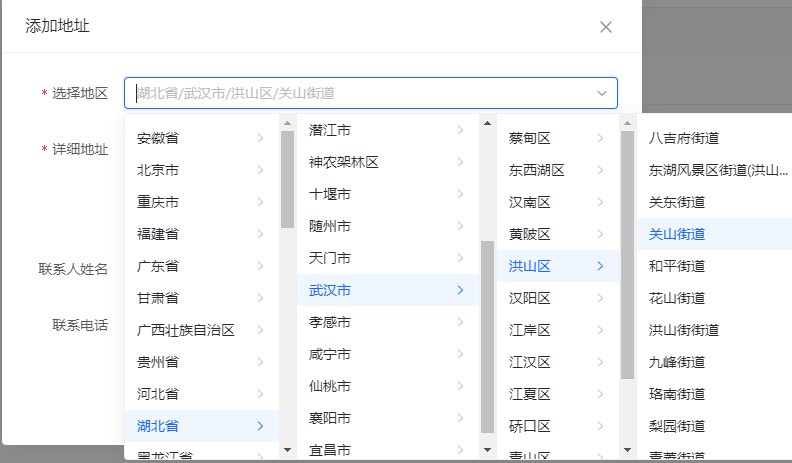Select 东西湖区 district

(x=537, y=170)
